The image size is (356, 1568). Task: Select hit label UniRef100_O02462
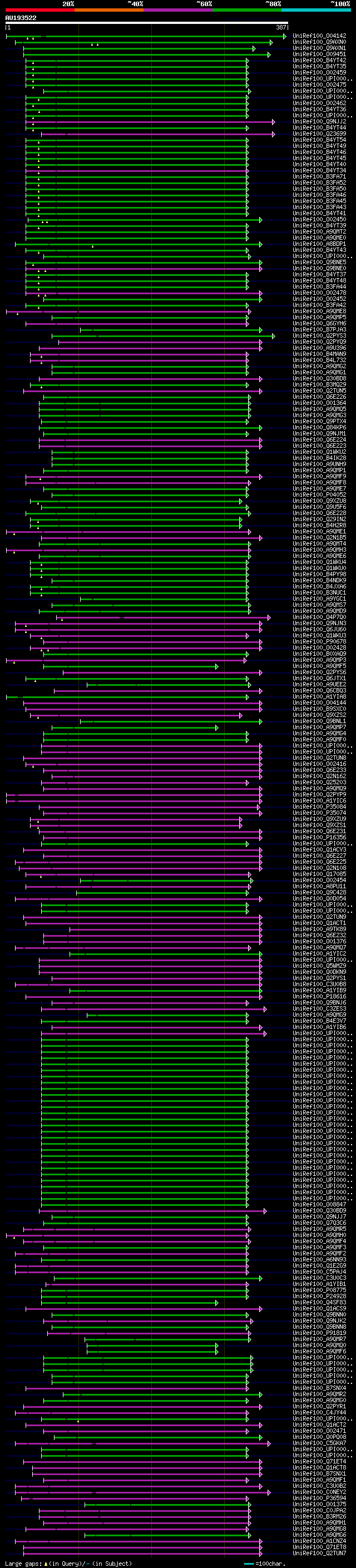pyautogui.click(x=319, y=103)
